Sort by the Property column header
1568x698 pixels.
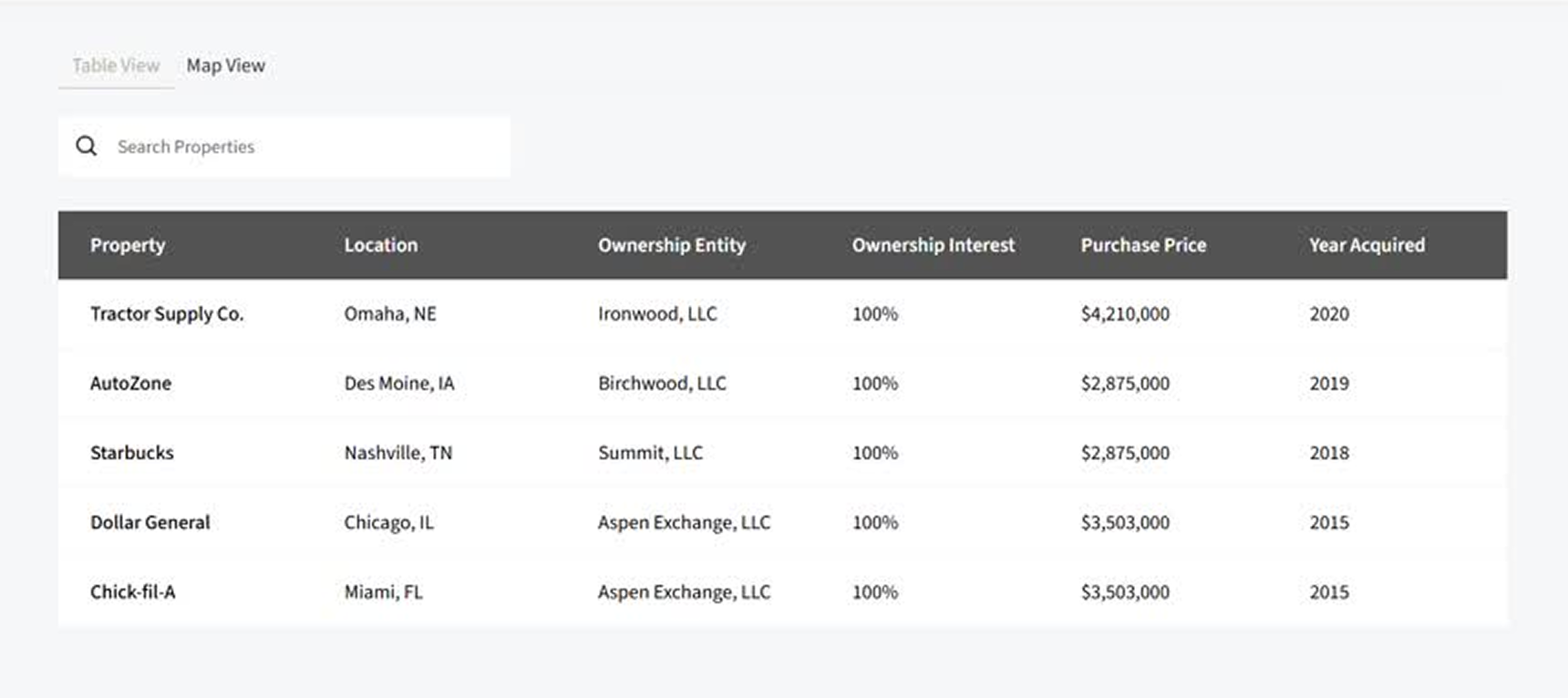pyautogui.click(x=128, y=245)
